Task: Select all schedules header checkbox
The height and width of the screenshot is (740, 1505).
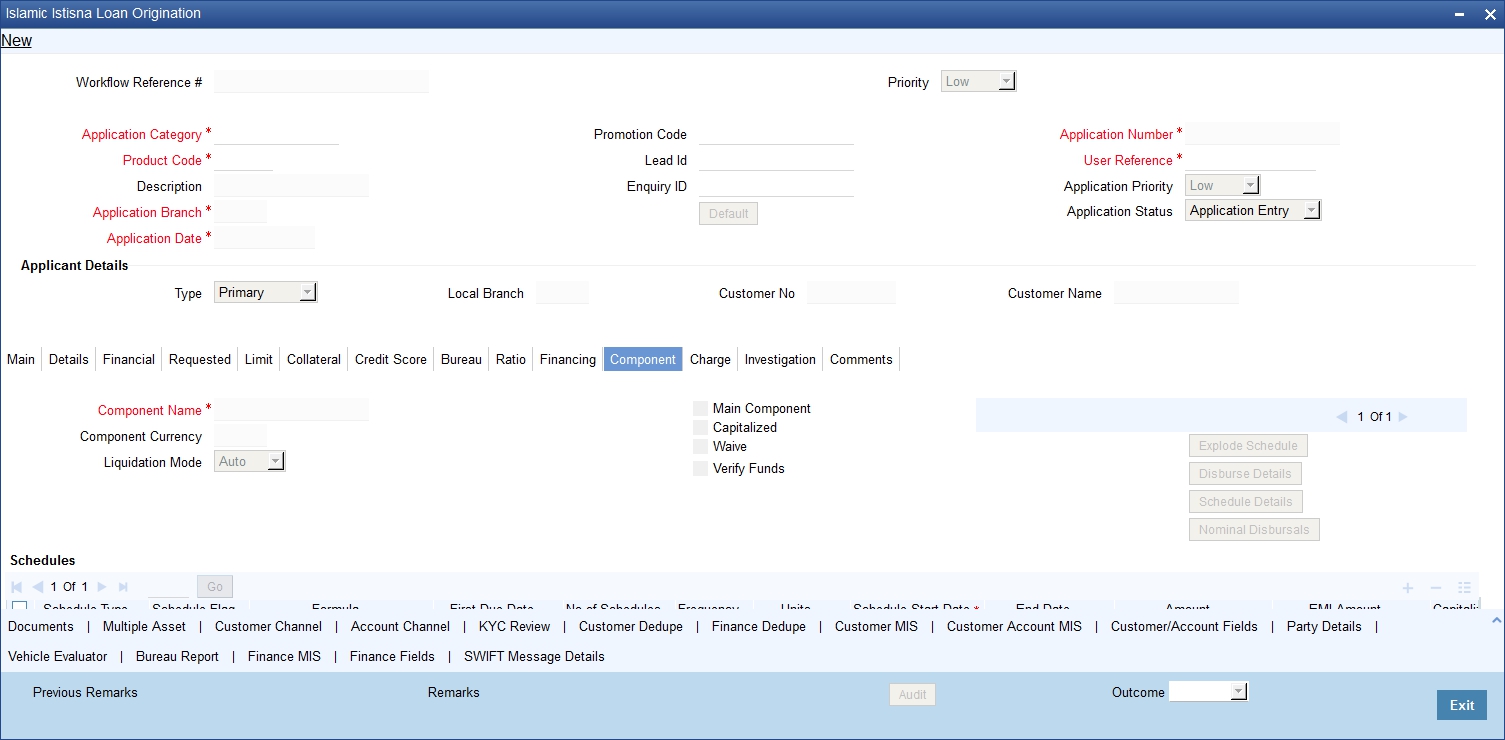Action: pos(19,606)
